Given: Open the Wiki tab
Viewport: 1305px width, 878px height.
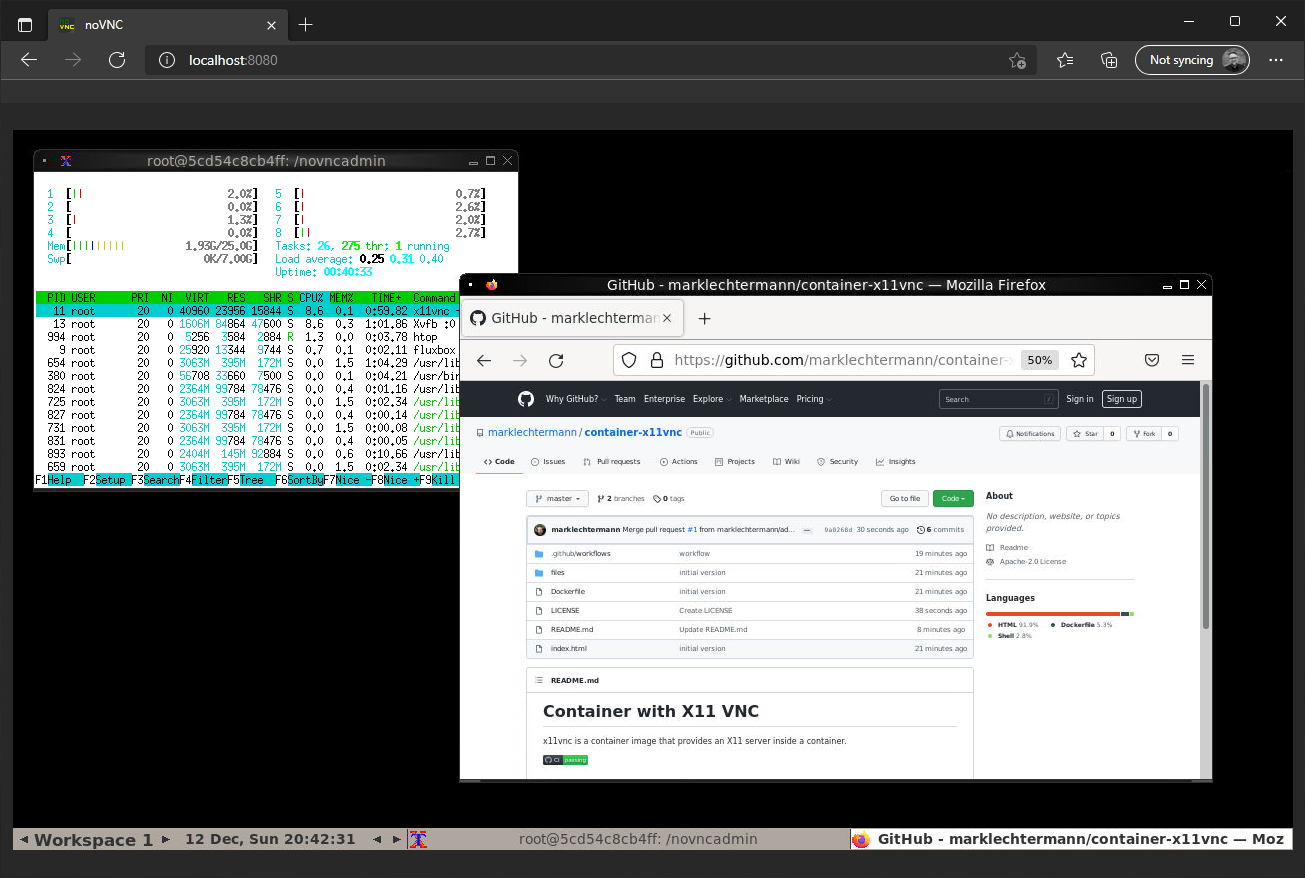Looking at the screenshot, I should 786,462.
